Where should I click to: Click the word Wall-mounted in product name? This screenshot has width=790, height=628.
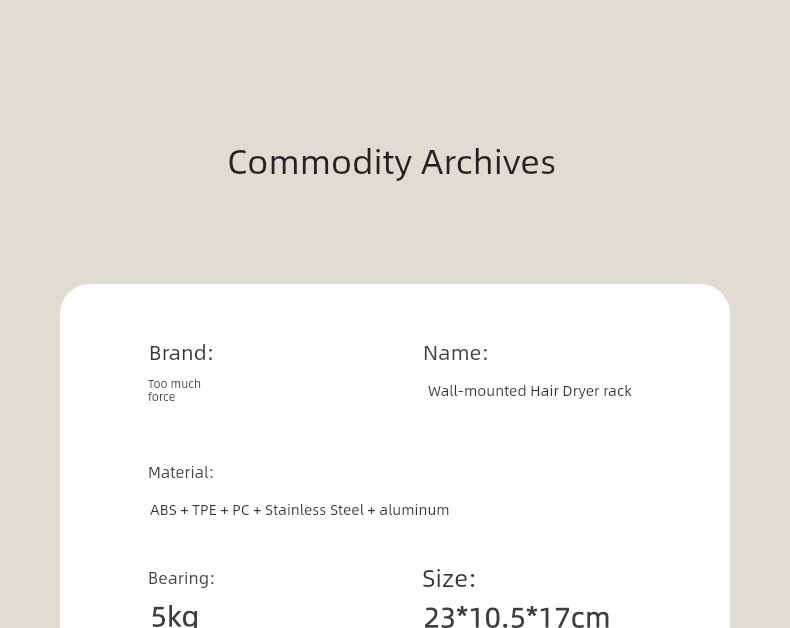coord(477,391)
